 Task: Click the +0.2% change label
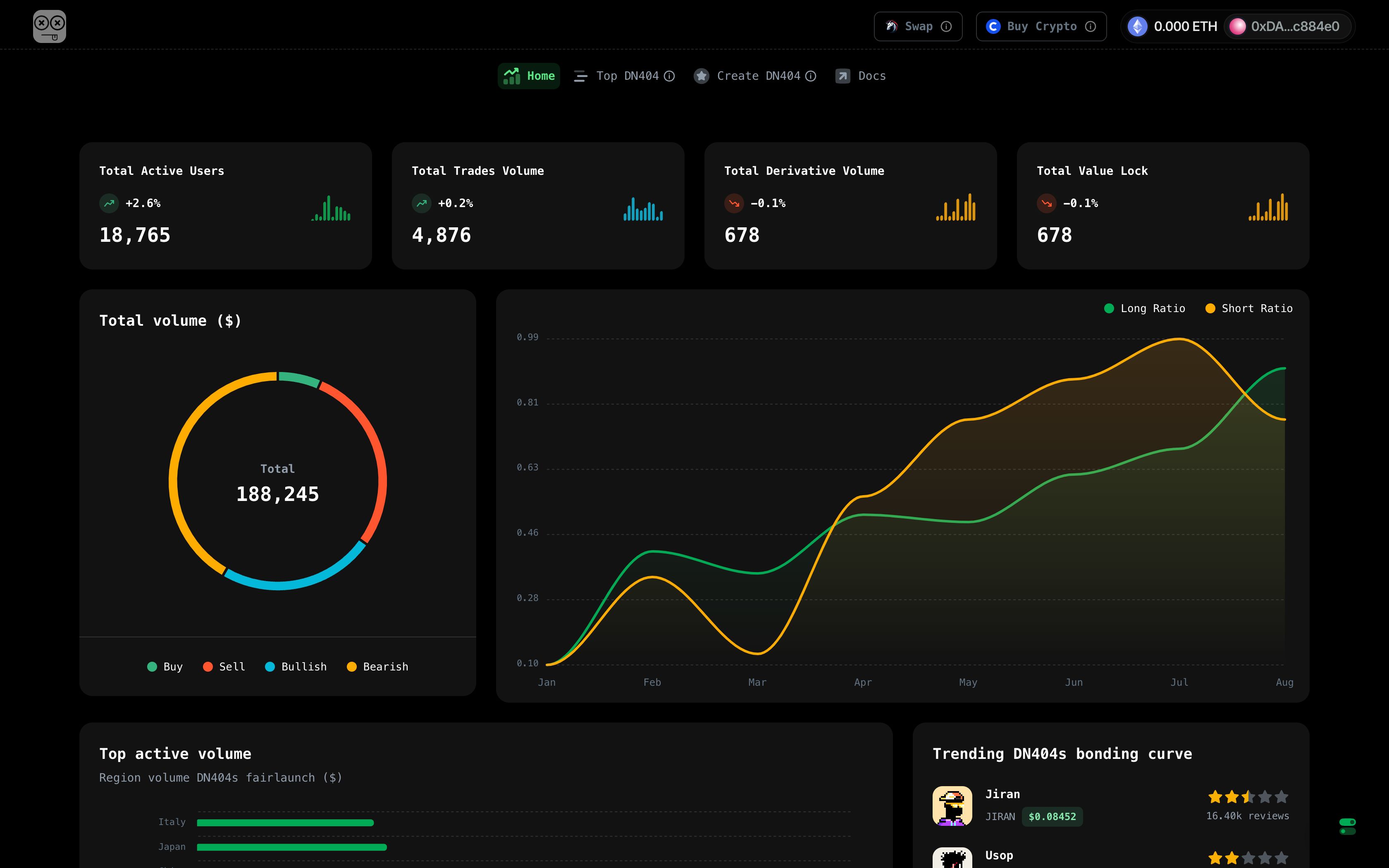[456, 203]
